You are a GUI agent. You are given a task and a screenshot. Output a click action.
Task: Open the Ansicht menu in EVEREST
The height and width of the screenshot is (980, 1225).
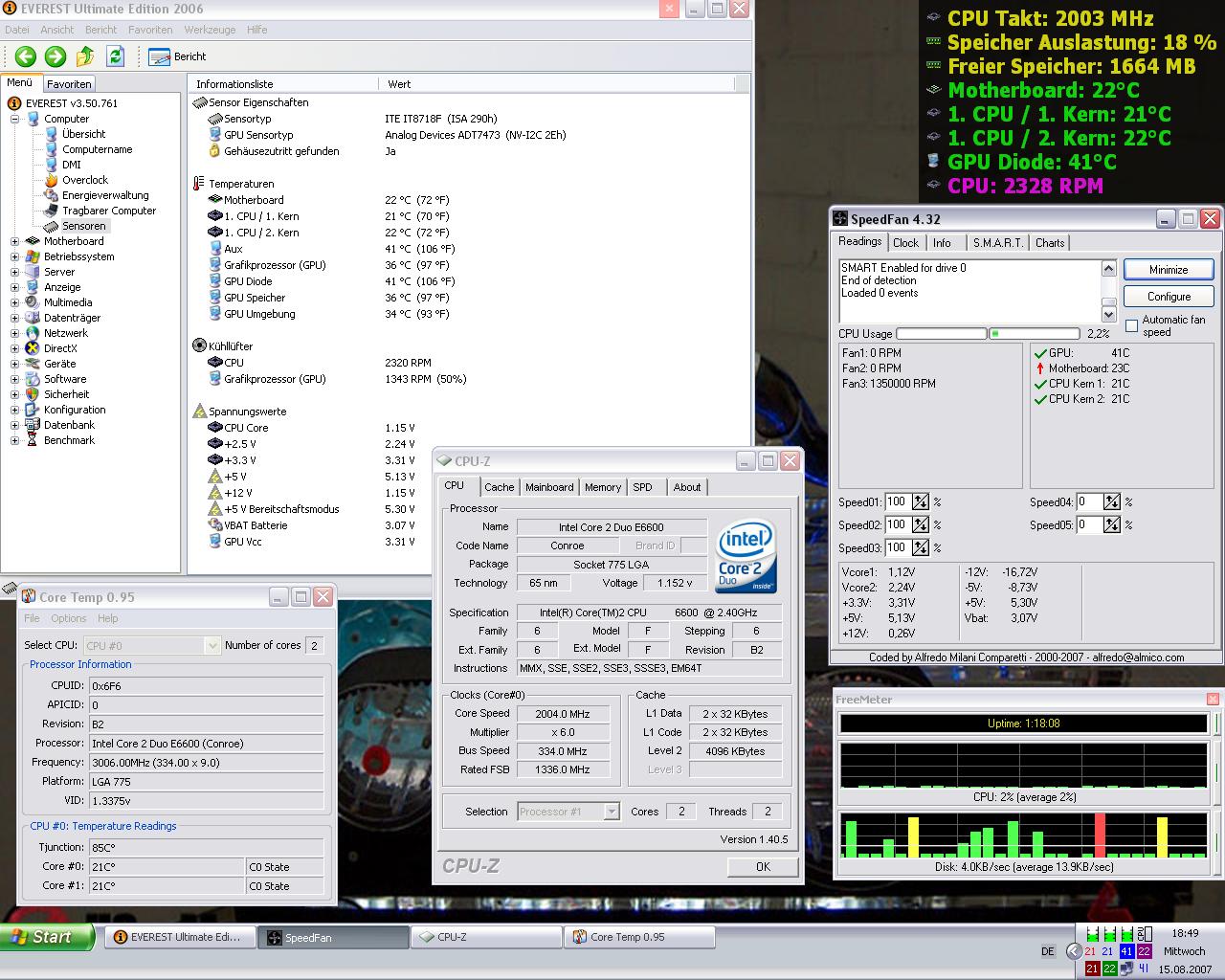[56, 30]
